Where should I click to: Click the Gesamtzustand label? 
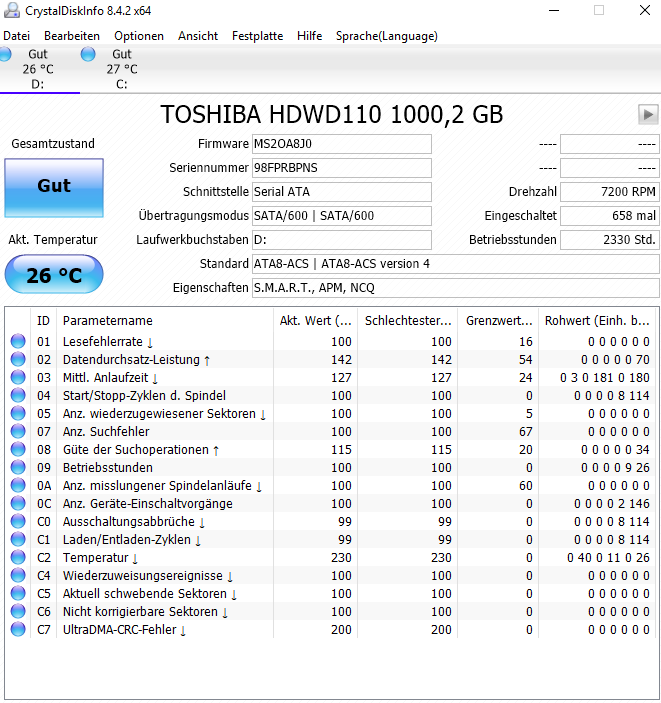point(53,143)
